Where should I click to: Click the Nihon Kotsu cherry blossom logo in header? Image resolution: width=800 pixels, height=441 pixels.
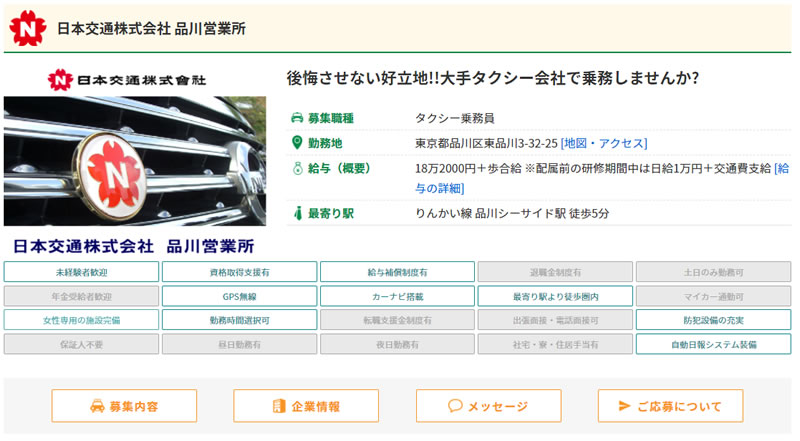click(x=28, y=28)
